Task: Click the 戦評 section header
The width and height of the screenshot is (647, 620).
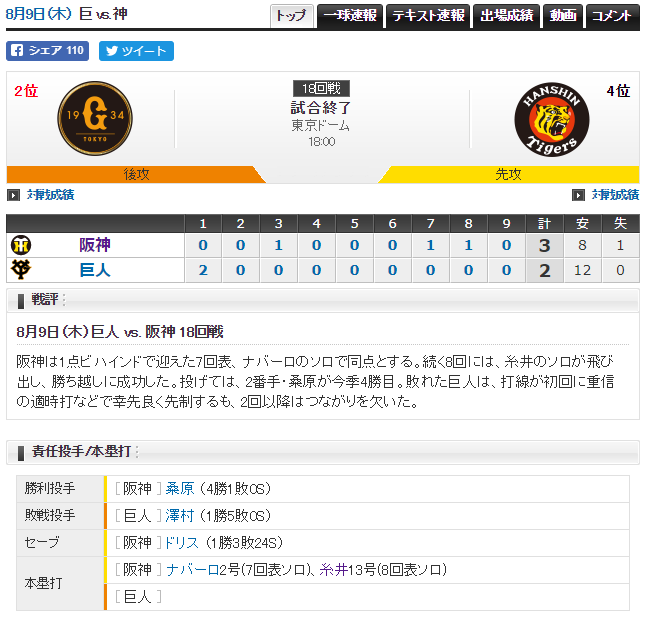Action: (323, 300)
